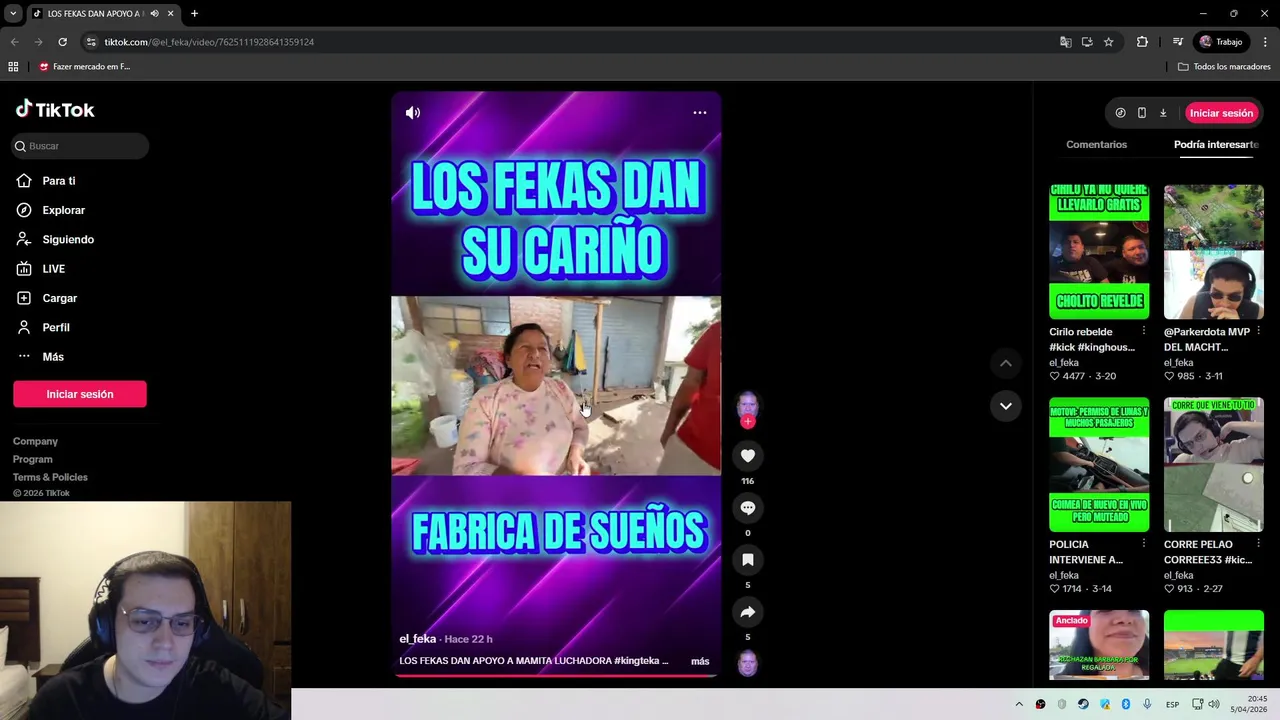The width and height of the screenshot is (1280, 720).
Task: Go to the next video arrow
Action: [1005, 406]
